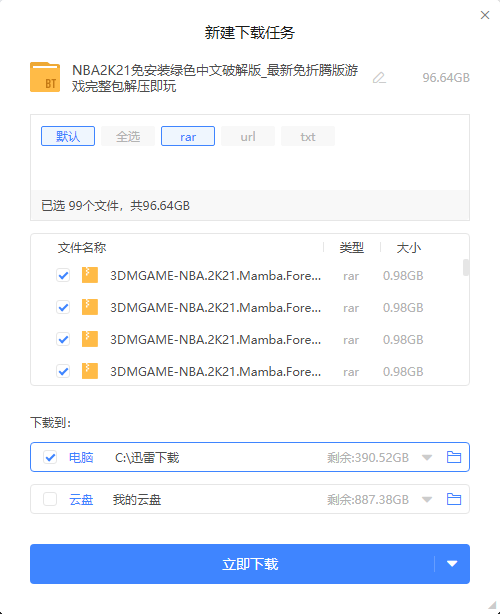Click the first 3DMGAME-NBA.2K21.Mamba.Fore... file name
The height and width of the screenshot is (614, 500).
coord(215,276)
